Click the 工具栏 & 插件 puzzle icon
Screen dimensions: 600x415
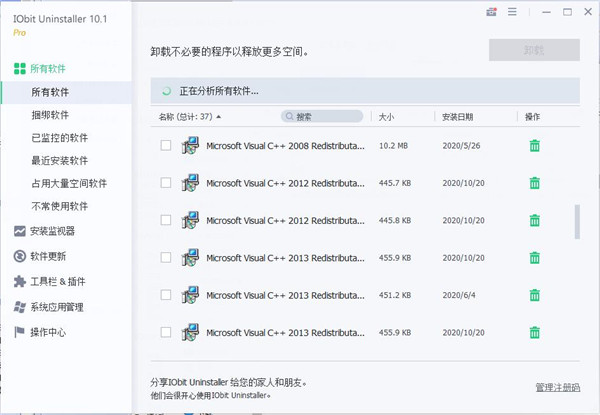click(x=20, y=282)
